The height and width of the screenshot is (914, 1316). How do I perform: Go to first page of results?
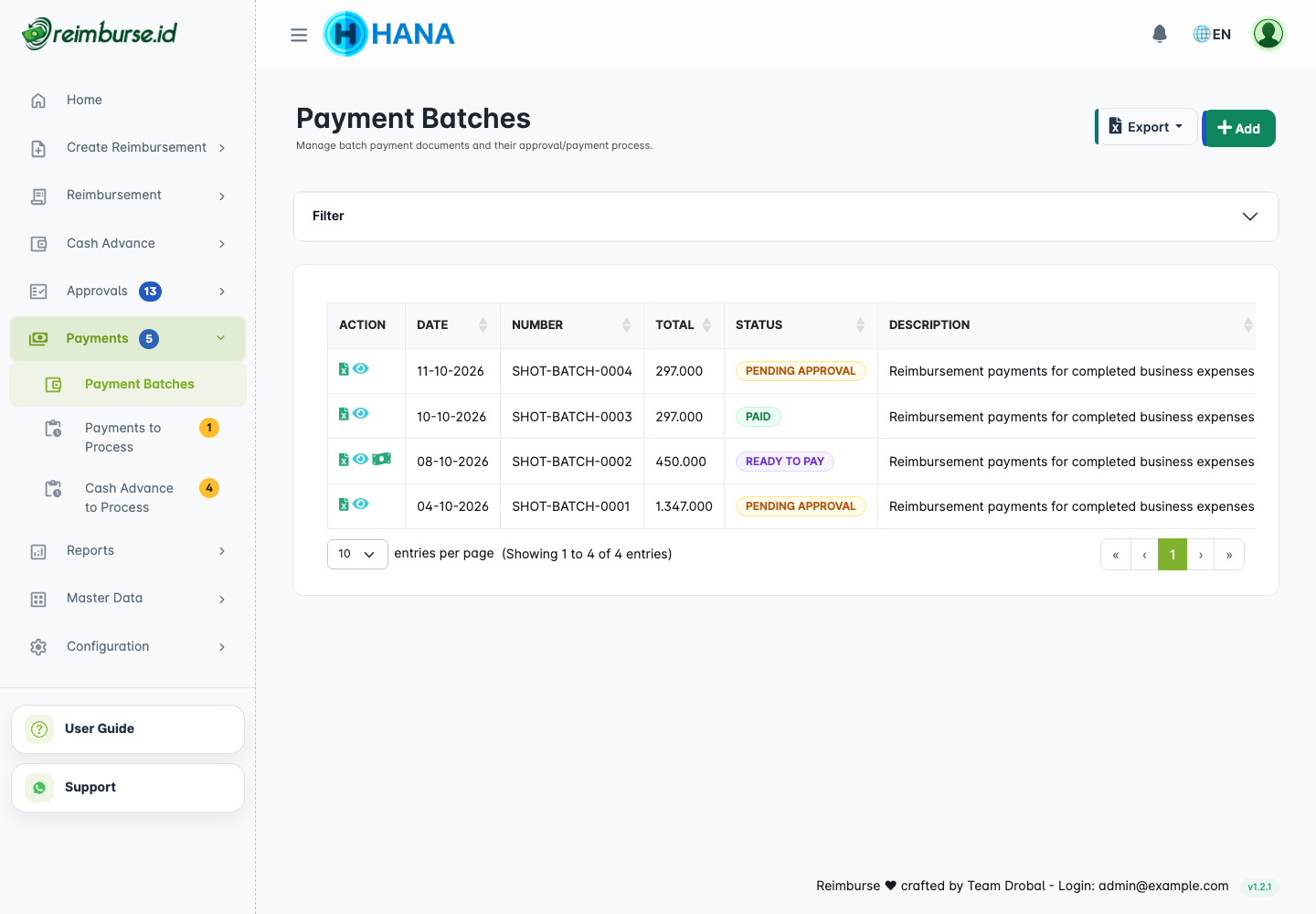1116,555
